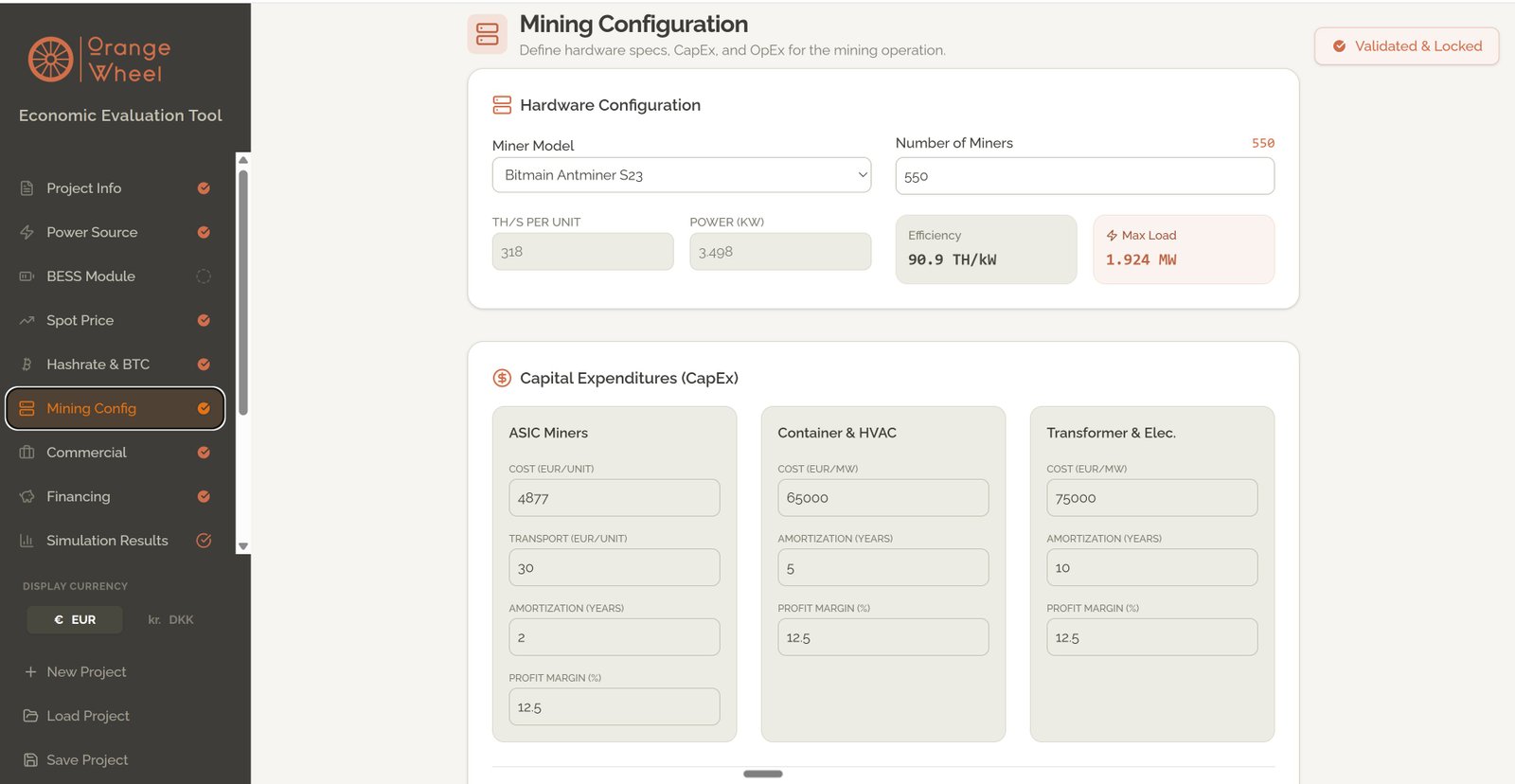
Task: Click the Hardware Configuration section icon
Action: point(502,105)
